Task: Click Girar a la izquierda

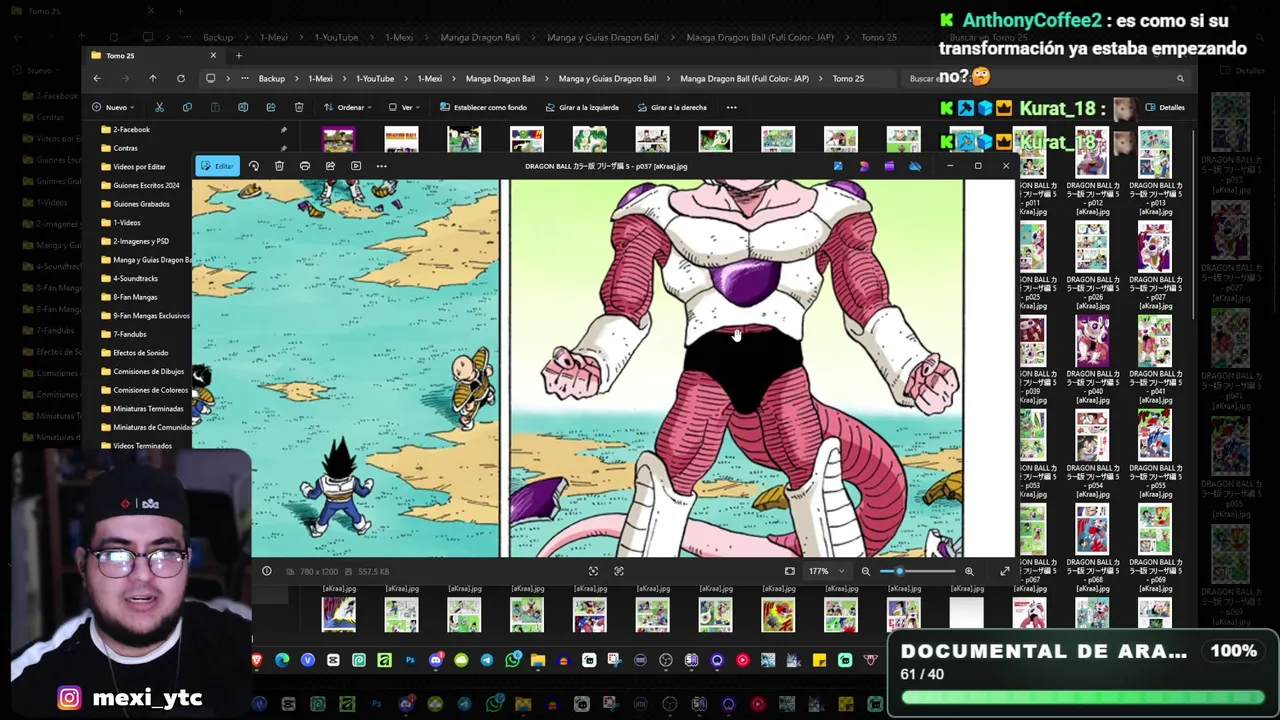Action: (x=582, y=107)
